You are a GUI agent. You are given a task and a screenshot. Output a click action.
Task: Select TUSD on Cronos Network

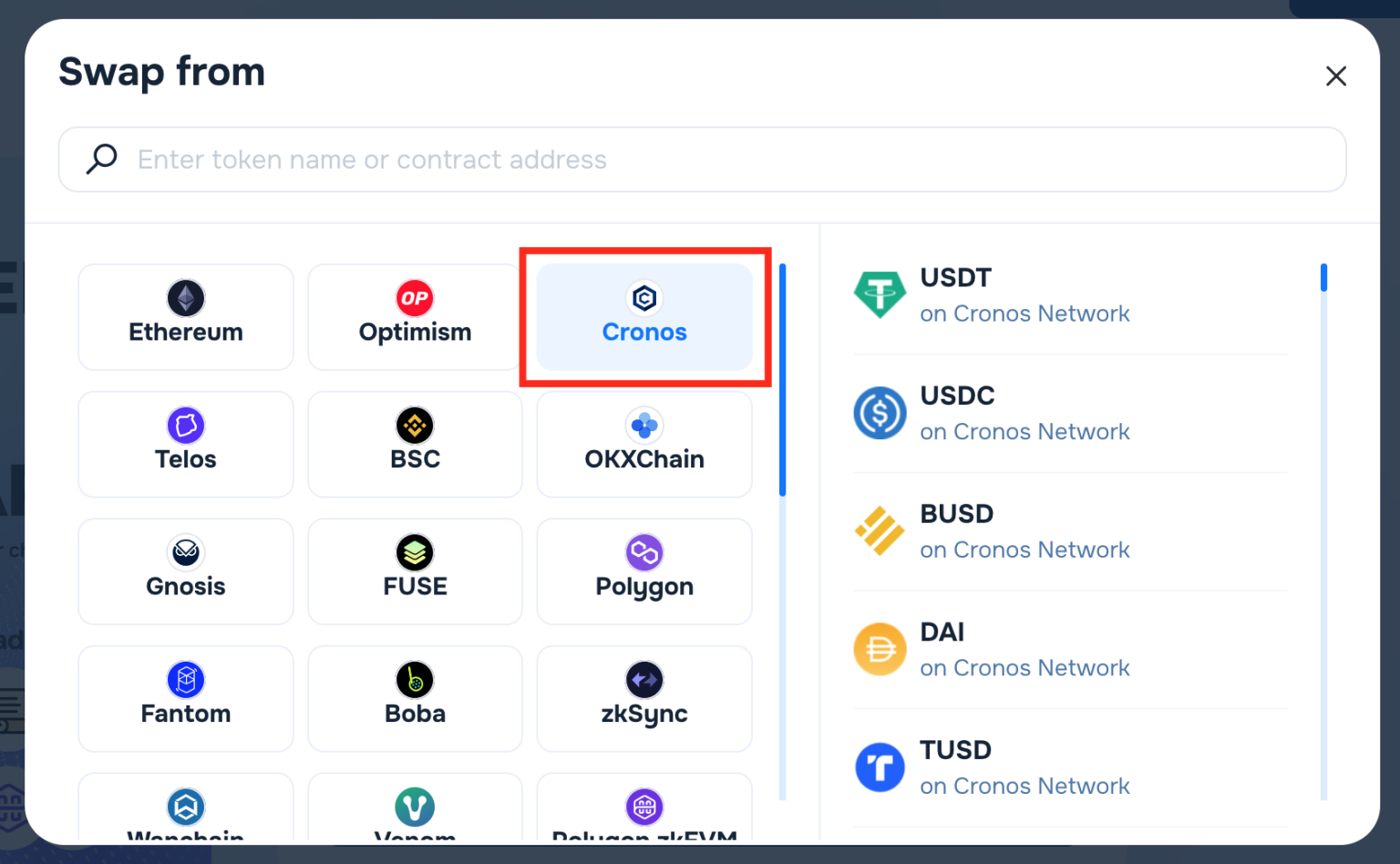1024,766
